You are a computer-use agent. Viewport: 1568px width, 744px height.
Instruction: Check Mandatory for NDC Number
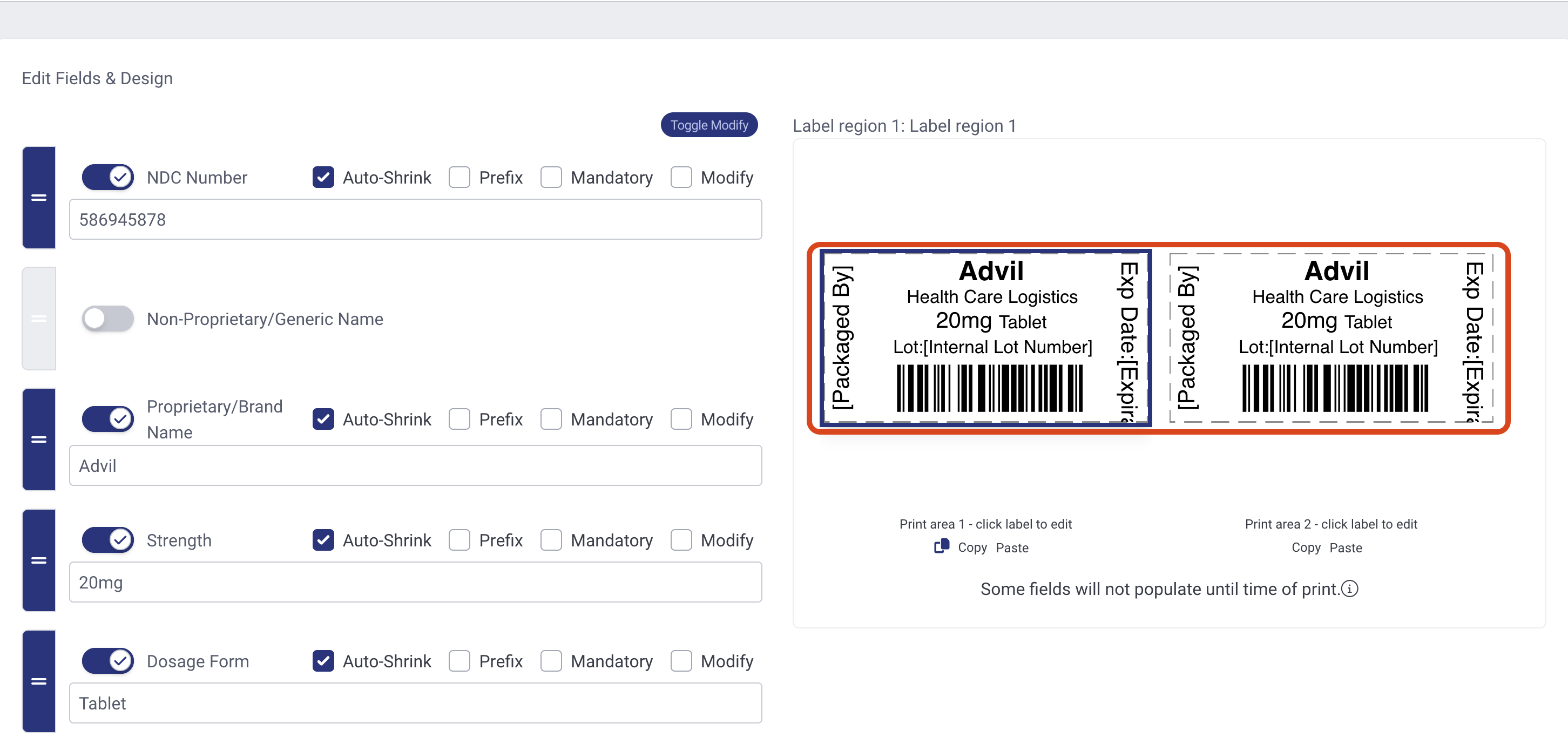point(551,177)
